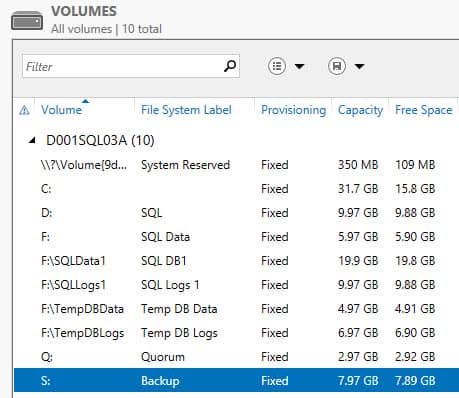Click the 350 MB capacity value
This screenshot has width=459, height=398.
358,165
